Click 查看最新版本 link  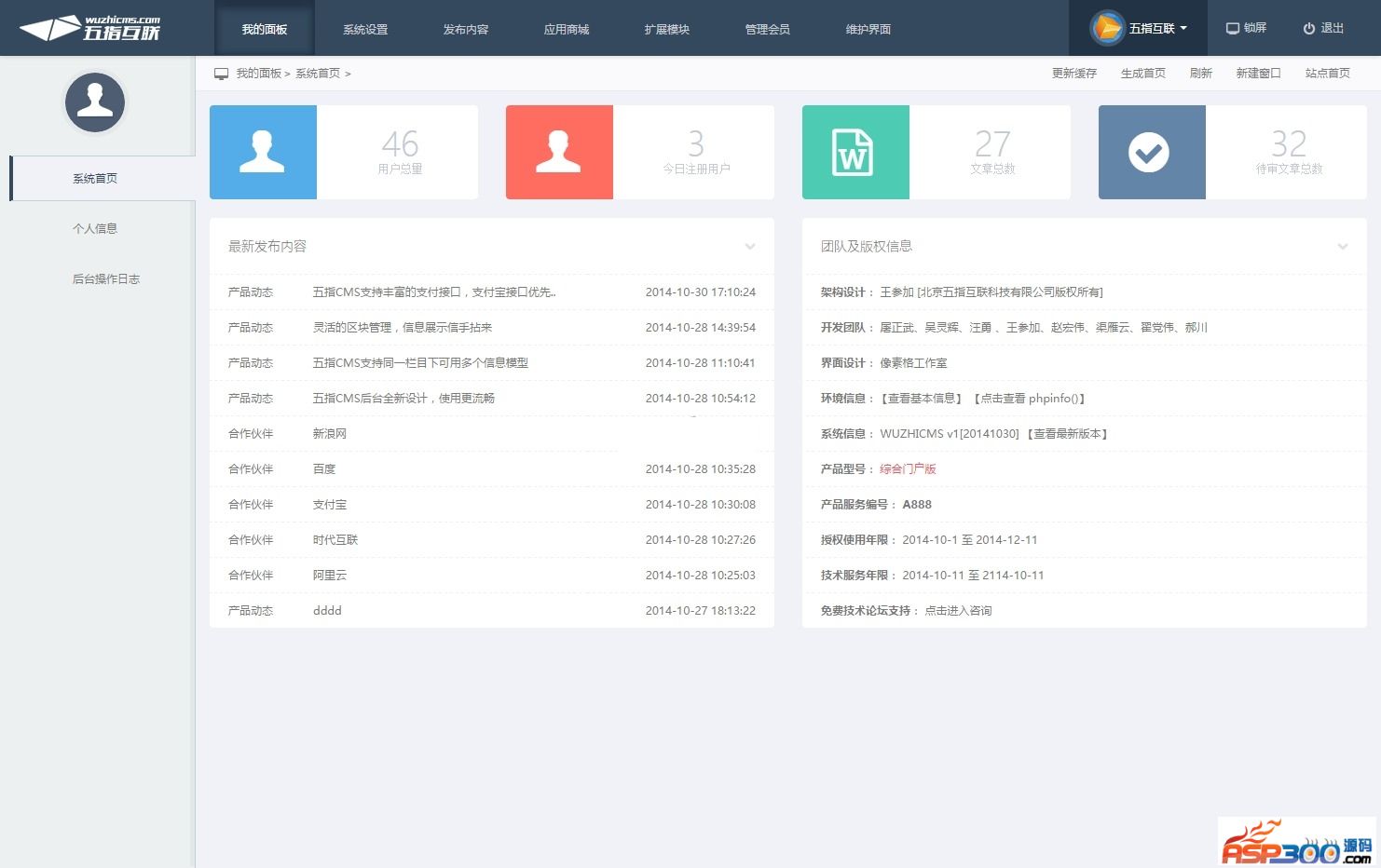tap(1067, 434)
